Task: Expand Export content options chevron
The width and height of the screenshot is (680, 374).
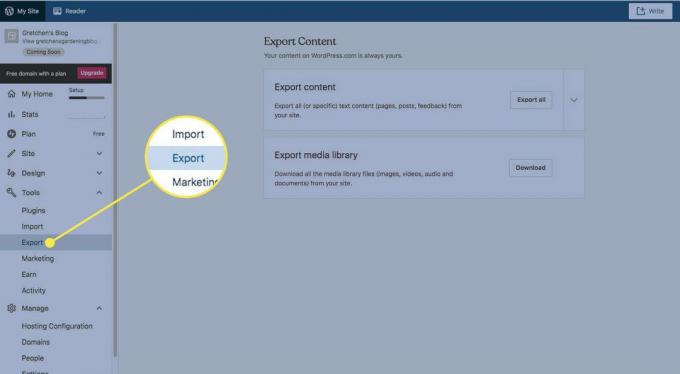Action: (x=574, y=100)
